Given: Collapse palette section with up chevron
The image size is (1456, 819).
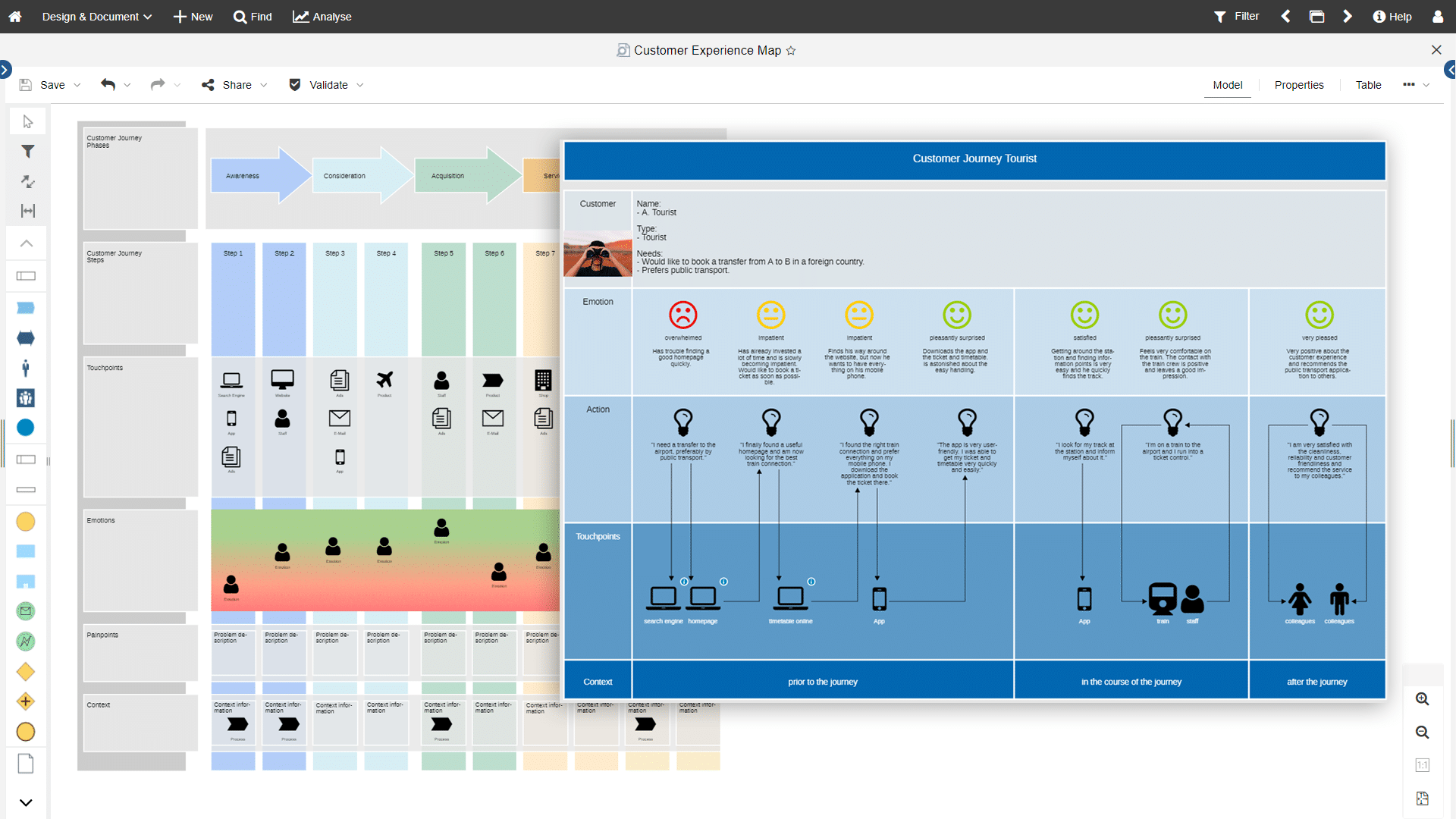Looking at the screenshot, I should [x=27, y=243].
